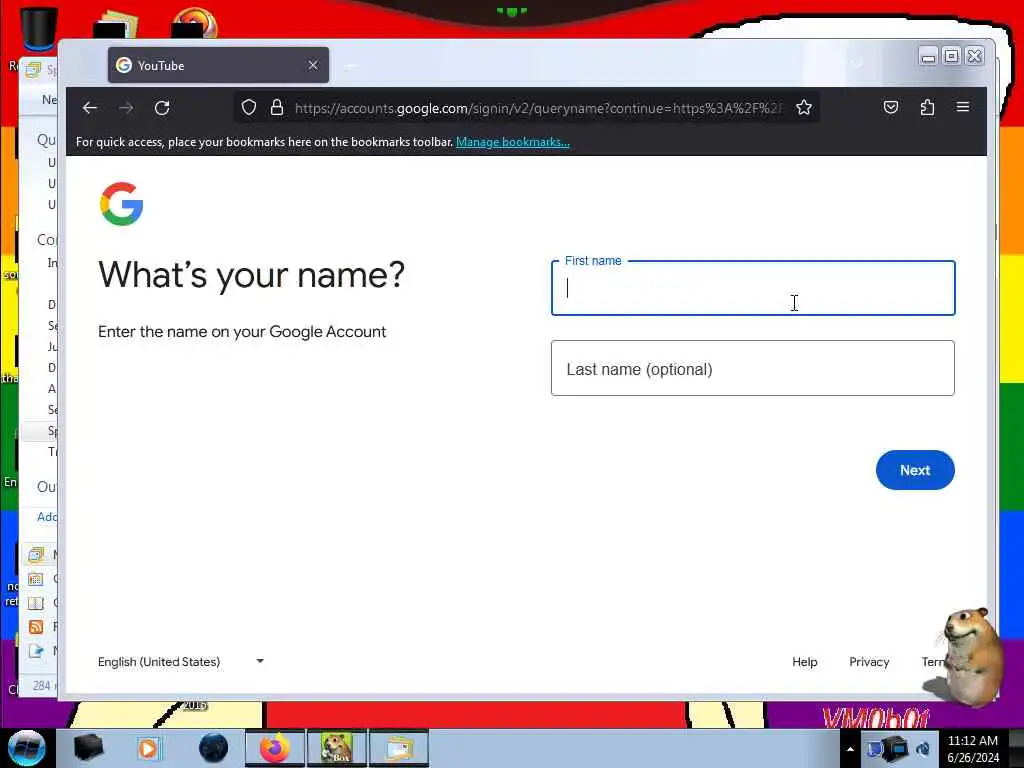Viewport: 1024px width, 768px height.
Task: Show hidden system tray icons
Action: pos(850,749)
